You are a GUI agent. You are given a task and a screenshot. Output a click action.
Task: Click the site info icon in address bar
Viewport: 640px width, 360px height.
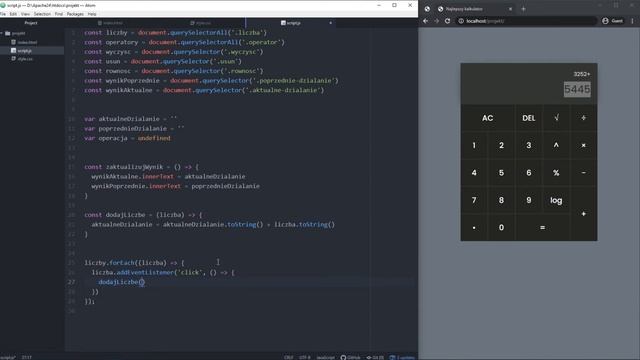coord(461,21)
